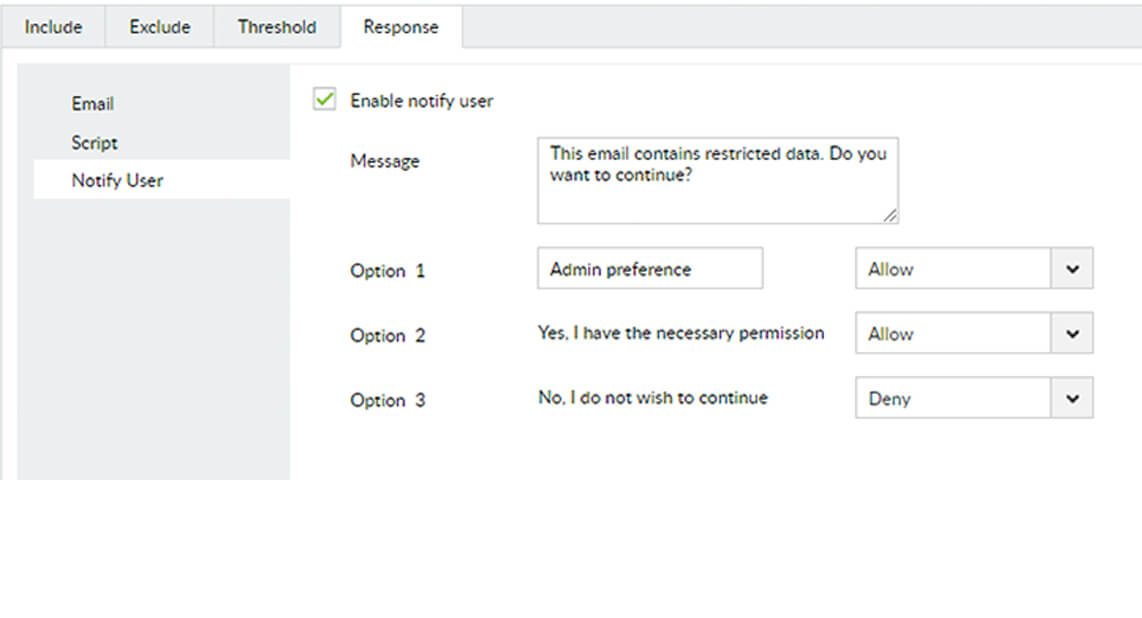Focus the Admin preference input field
Screen dimensions: 1142x618
pos(649,269)
